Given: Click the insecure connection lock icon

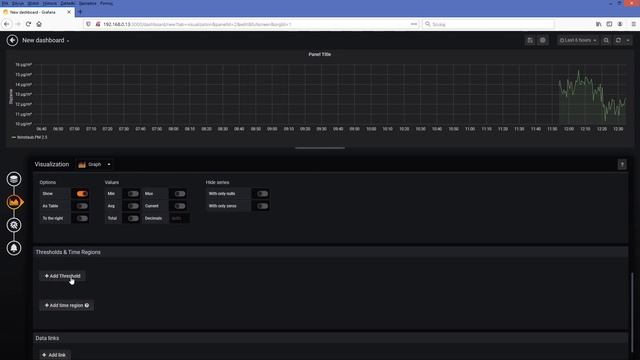Looking at the screenshot, I should coord(98,24).
